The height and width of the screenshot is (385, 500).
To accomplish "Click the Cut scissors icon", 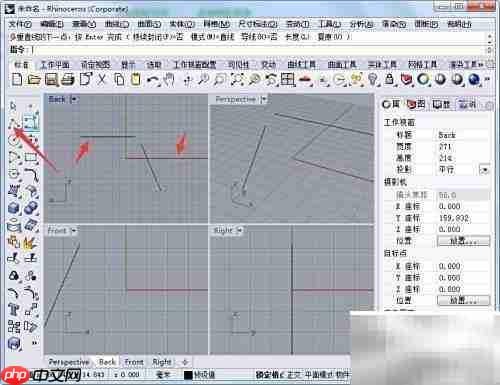I will 102,79.
